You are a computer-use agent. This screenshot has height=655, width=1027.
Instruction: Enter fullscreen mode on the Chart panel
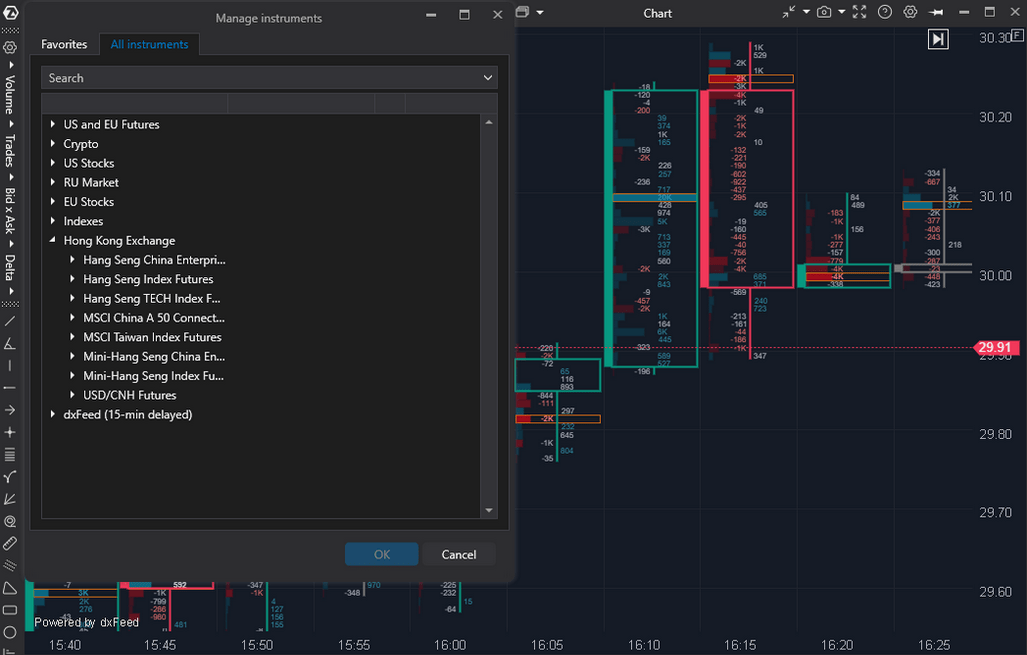click(858, 11)
